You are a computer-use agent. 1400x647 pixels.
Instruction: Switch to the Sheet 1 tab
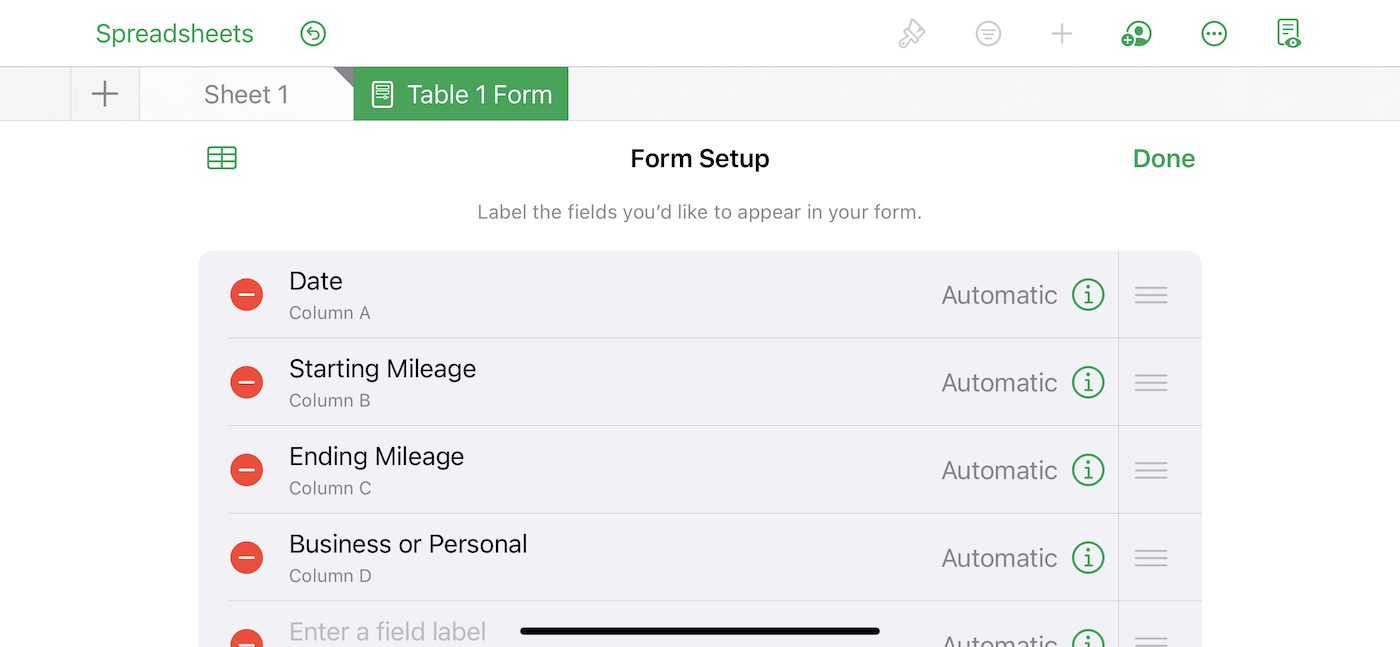[246, 95]
